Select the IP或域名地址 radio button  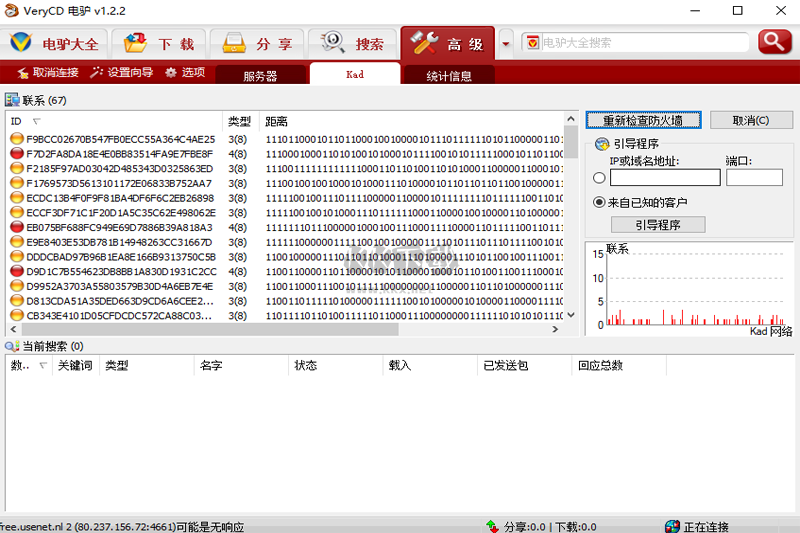[x=599, y=177]
